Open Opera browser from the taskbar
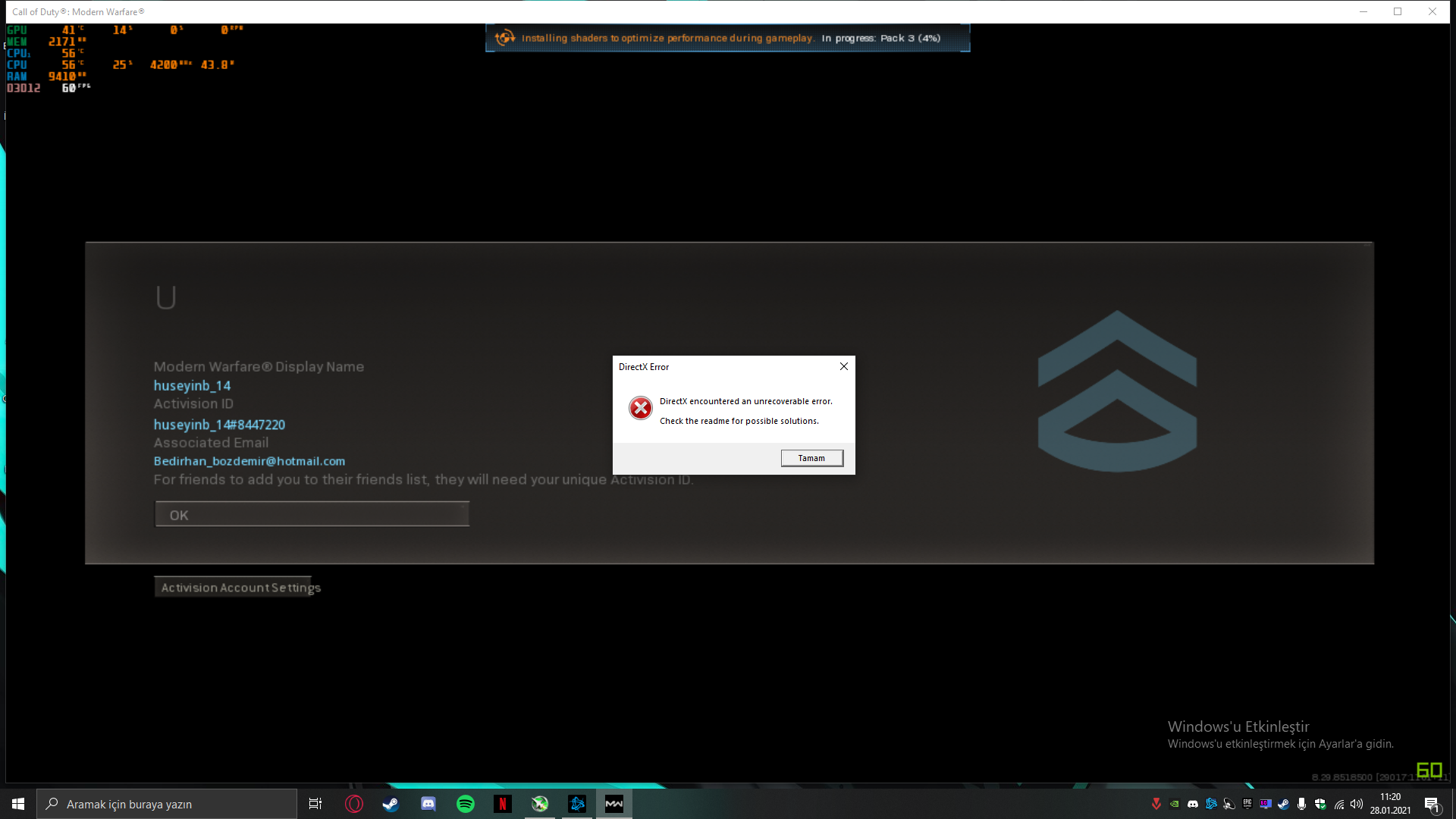 pos(354,804)
